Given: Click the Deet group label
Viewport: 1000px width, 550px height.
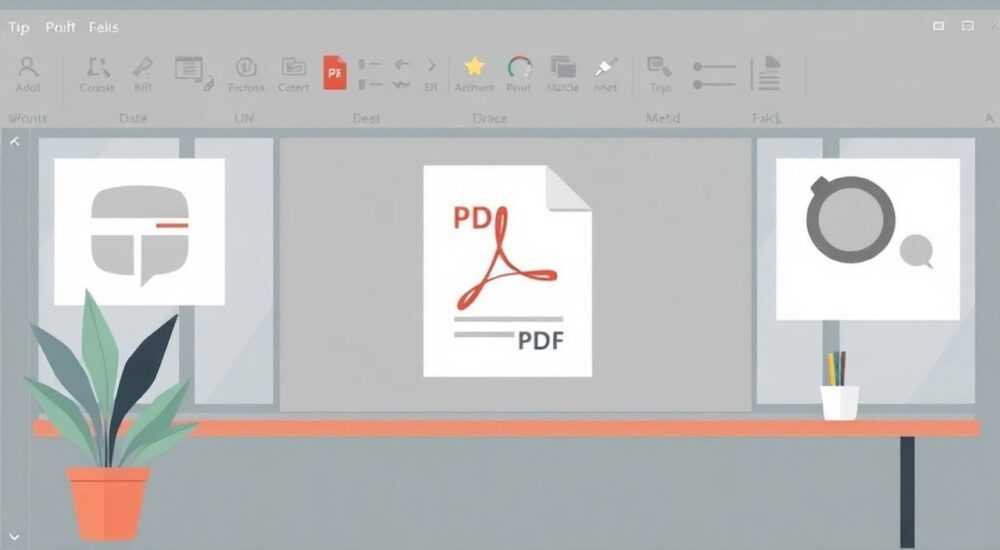Looking at the screenshot, I should coord(366,118).
